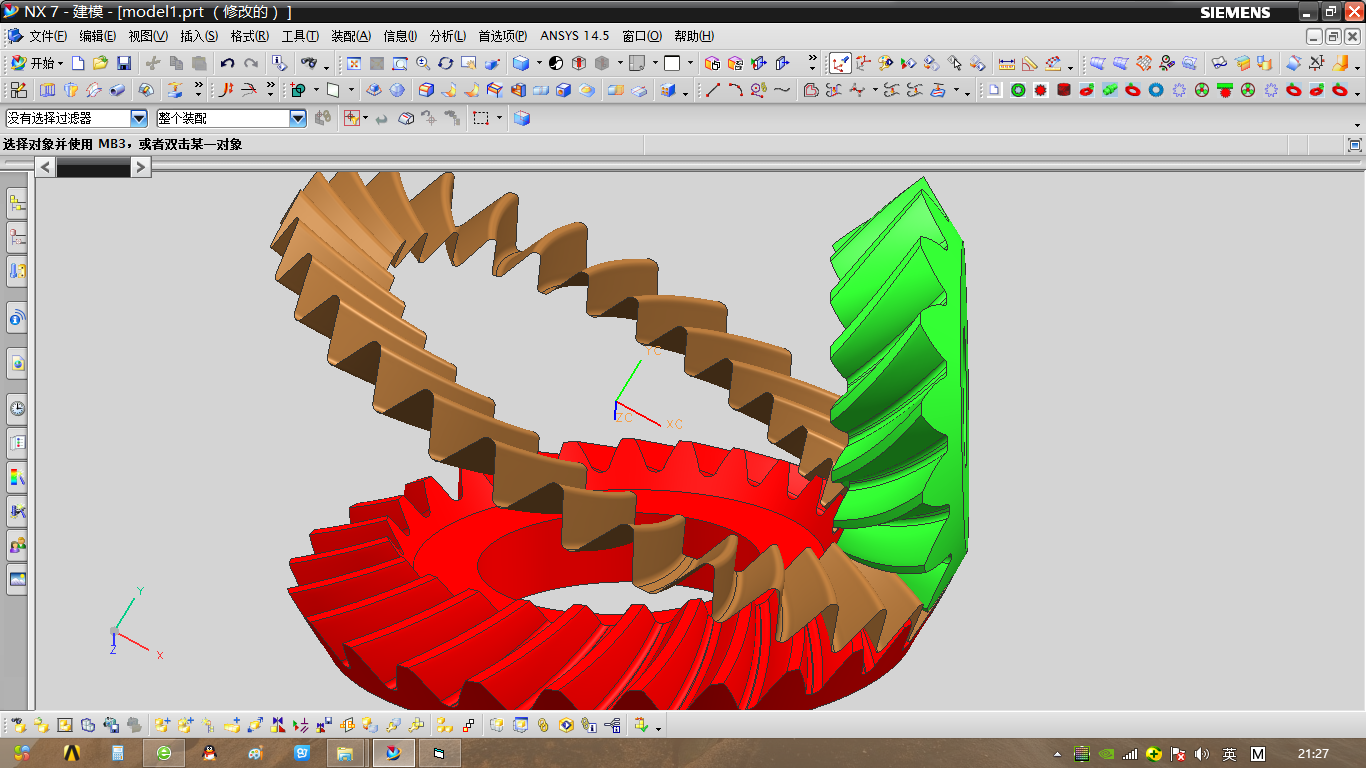Click the Arc curve tool

click(736, 90)
